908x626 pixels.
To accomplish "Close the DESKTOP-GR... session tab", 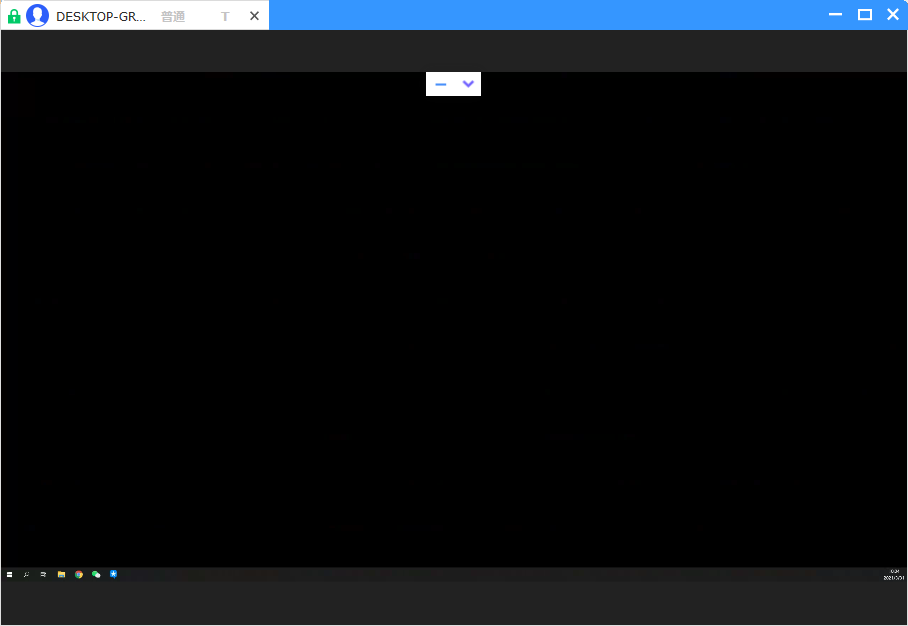I will coord(254,16).
